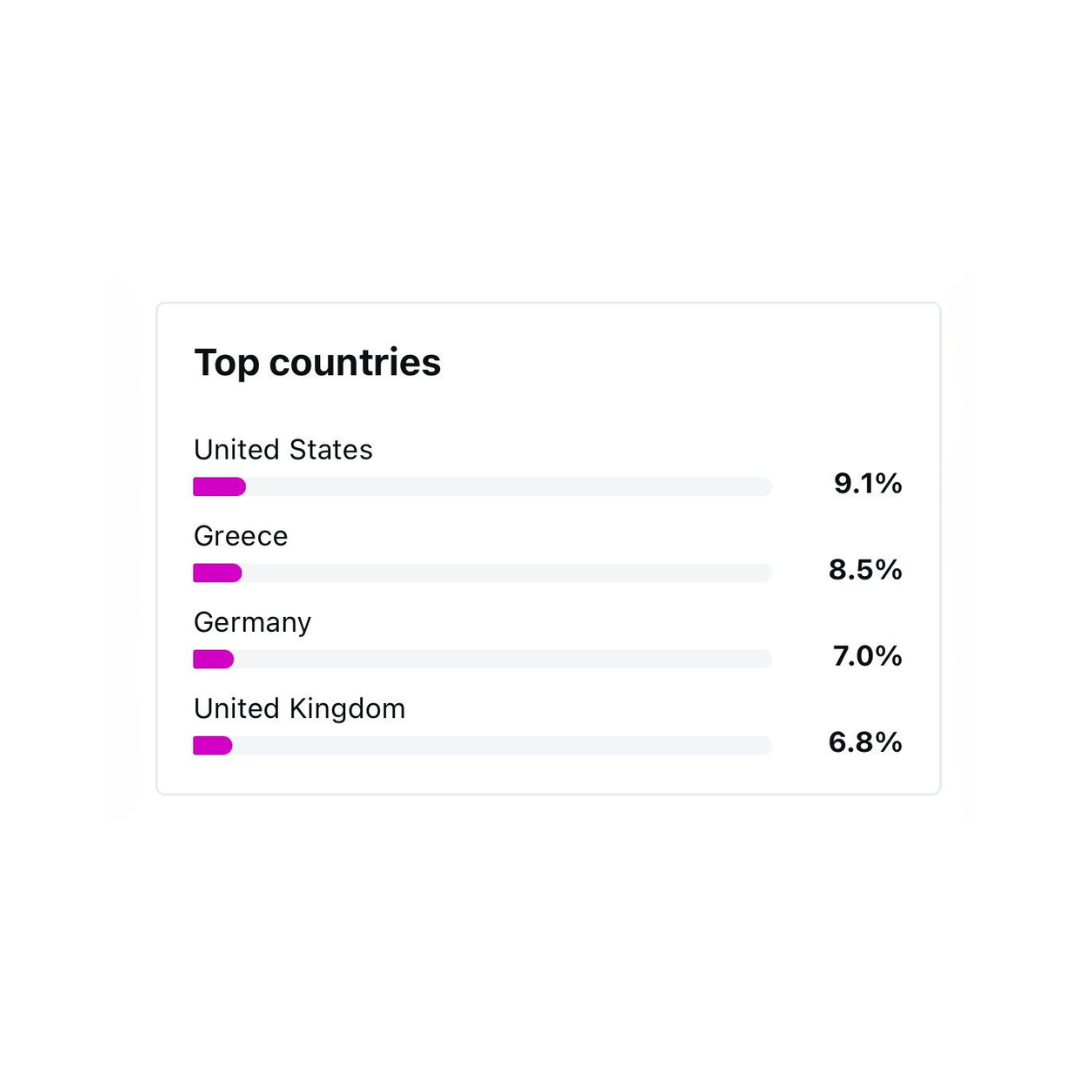This screenshot has width=1080, height=1080.
Task: Select the United States country label
Action: coord(283,450)
